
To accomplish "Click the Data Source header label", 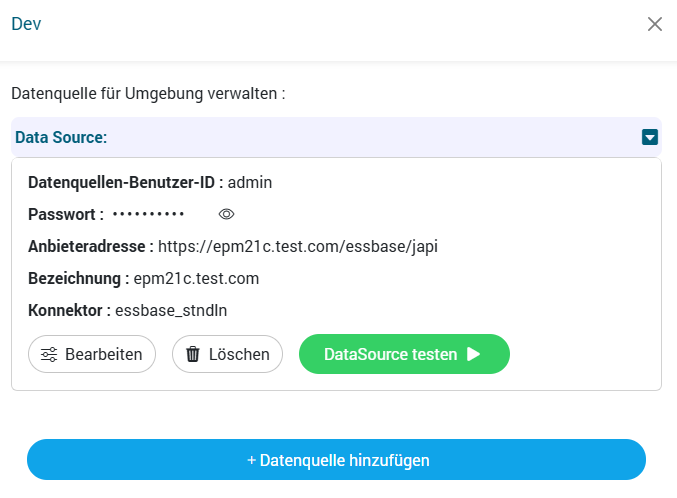I will 61,137.
